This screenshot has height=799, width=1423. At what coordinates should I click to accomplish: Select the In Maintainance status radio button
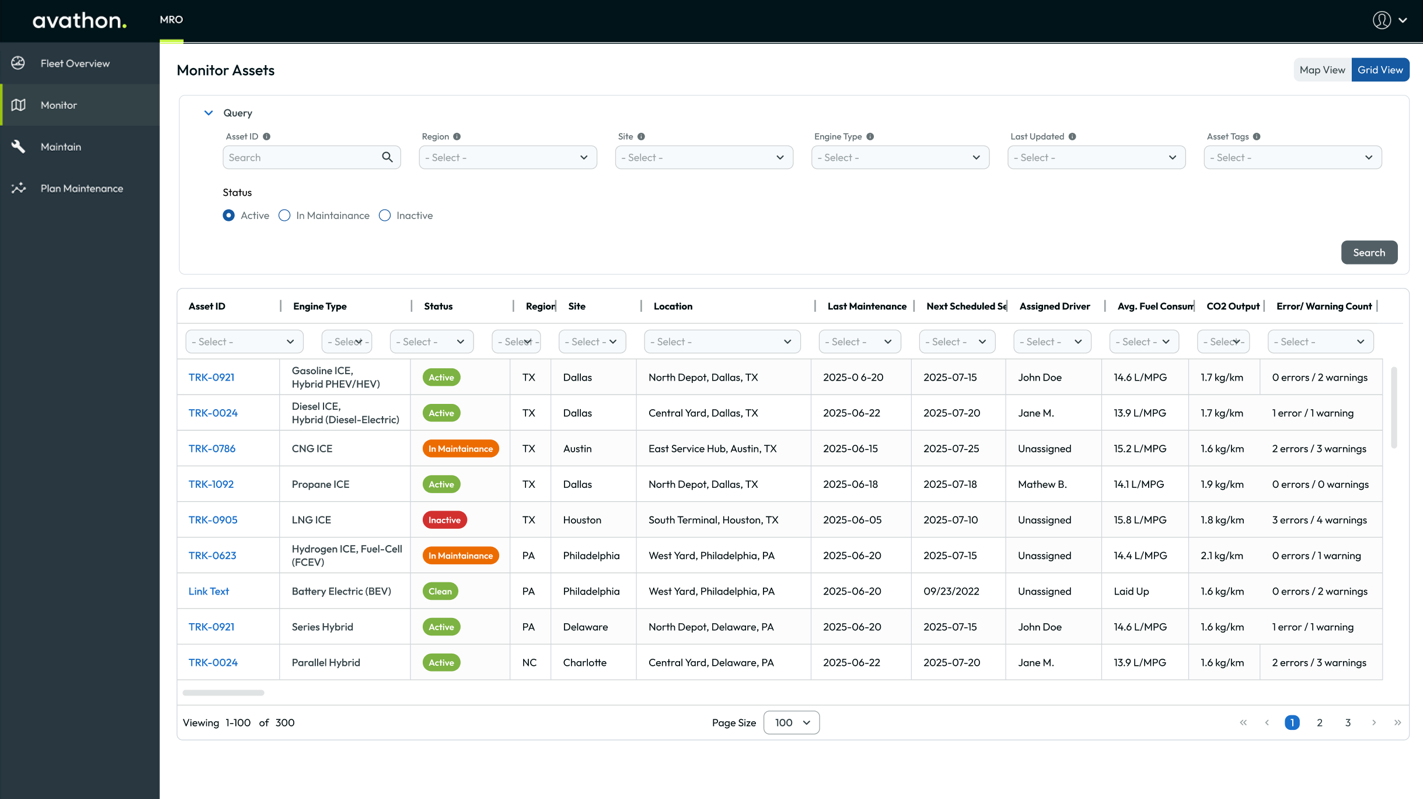click(x=285, y=216)
